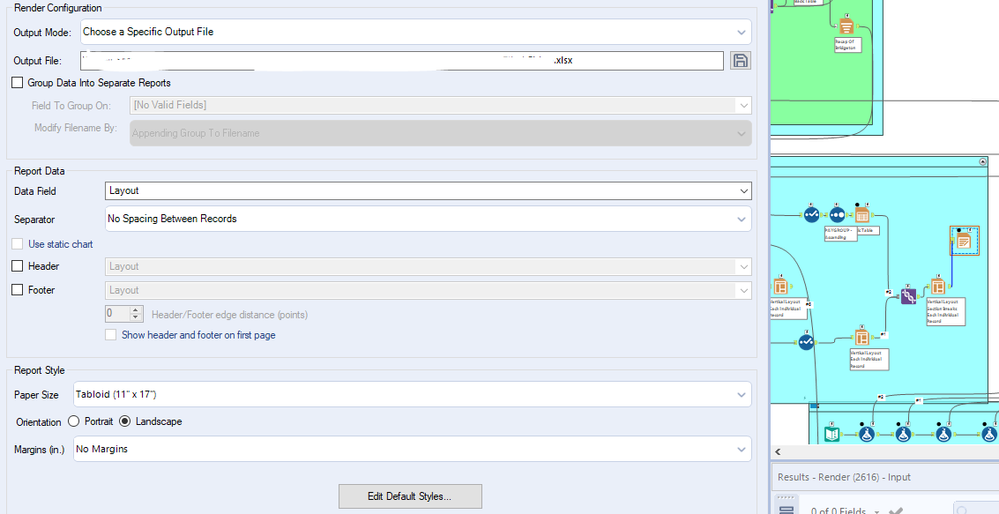Enable Group Data Into Separate Reports
This screenshot has width=999, height=514.
point(17,83)
